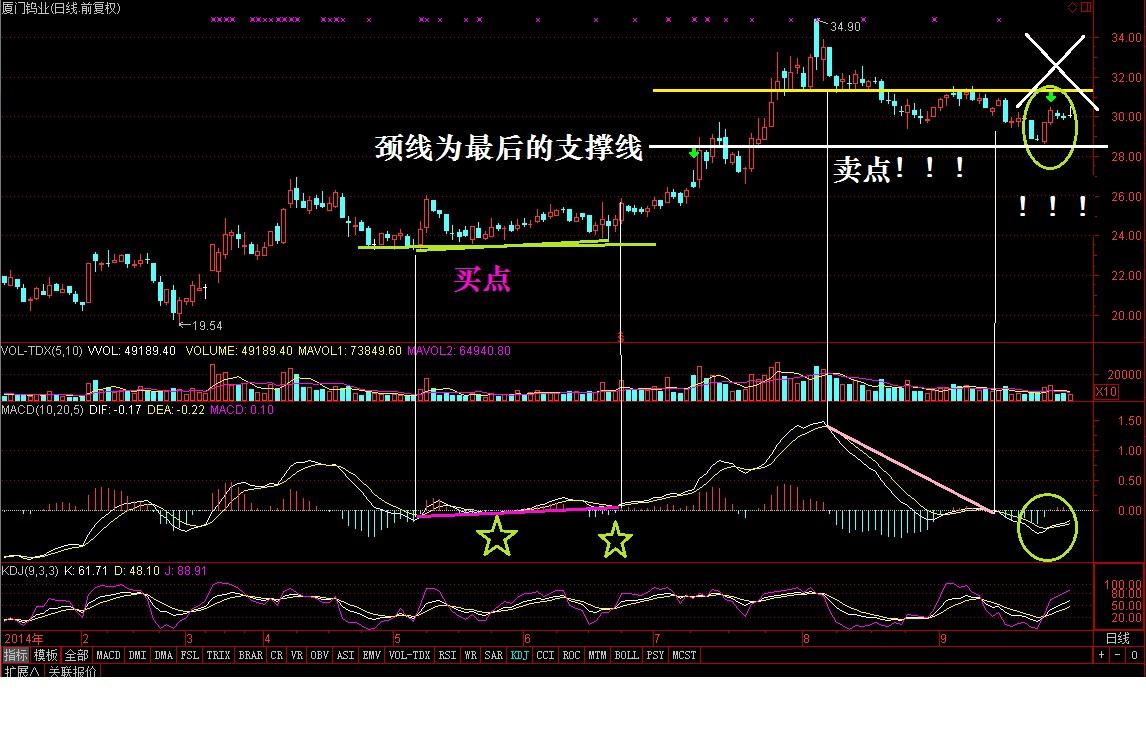Click the split-panel icon at chart top-right
This screenshot has width=1146, height=752.
point(1087,7)
